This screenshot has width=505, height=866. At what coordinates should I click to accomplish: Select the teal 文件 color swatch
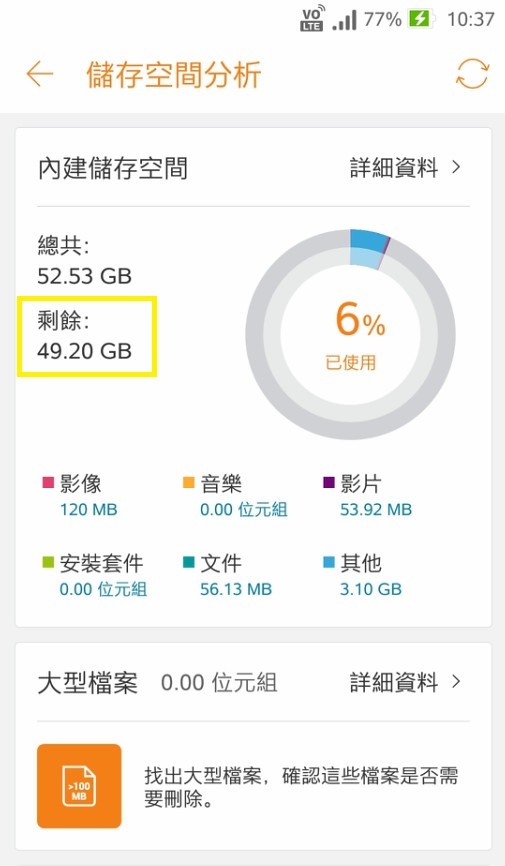click(188, 562)
